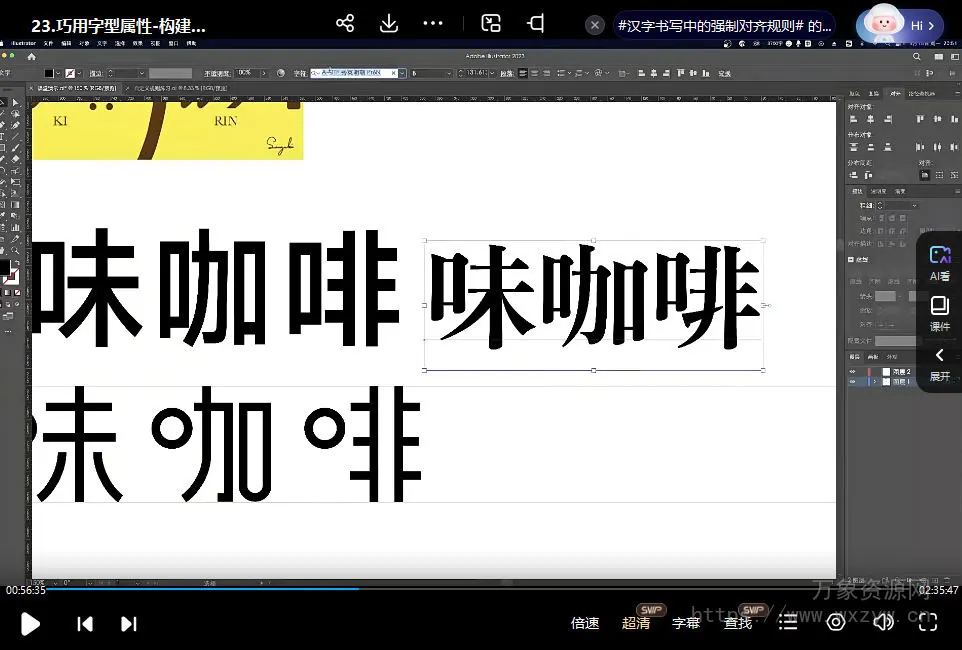This screenshot has width=962, height=650.
Task: Click the share icon in the top bar
Action: [345, 24]
